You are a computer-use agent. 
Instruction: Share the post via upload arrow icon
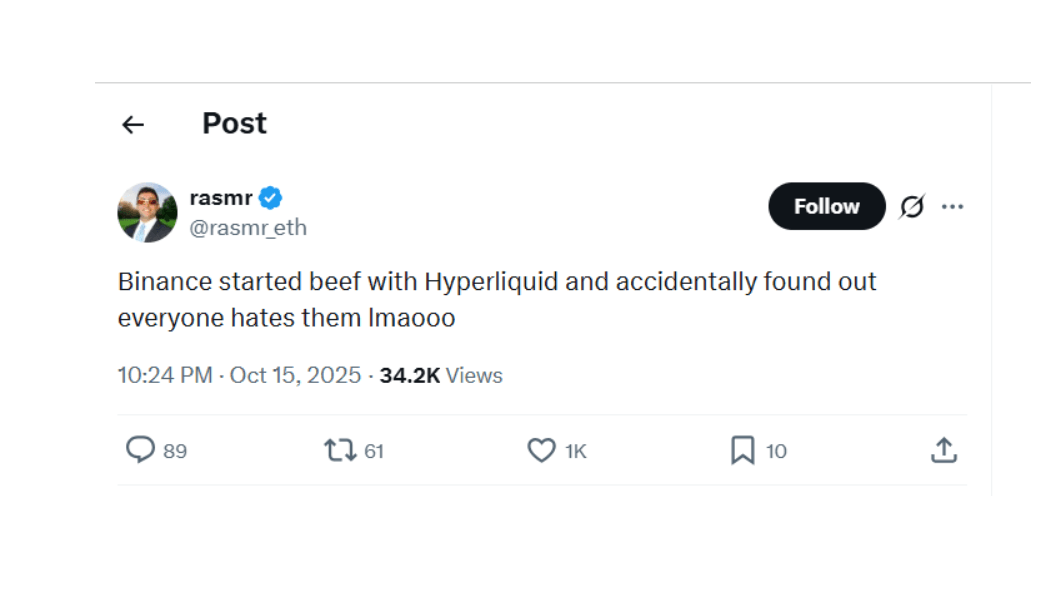click(943, 451)
